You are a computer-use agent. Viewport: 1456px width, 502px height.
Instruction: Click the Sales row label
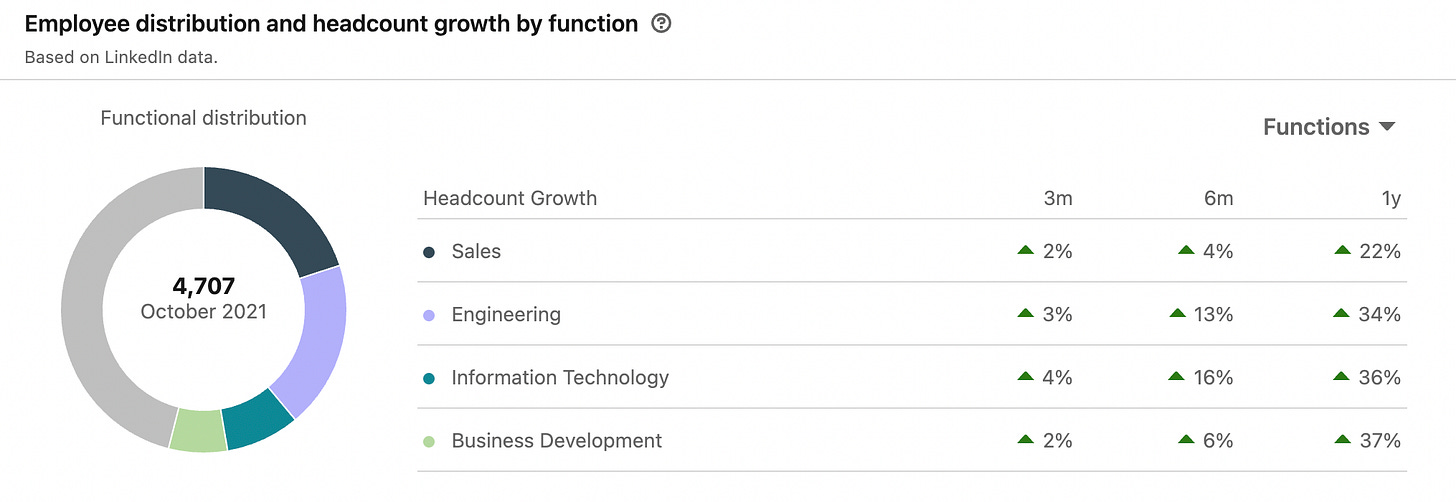(x=476, y=252)
